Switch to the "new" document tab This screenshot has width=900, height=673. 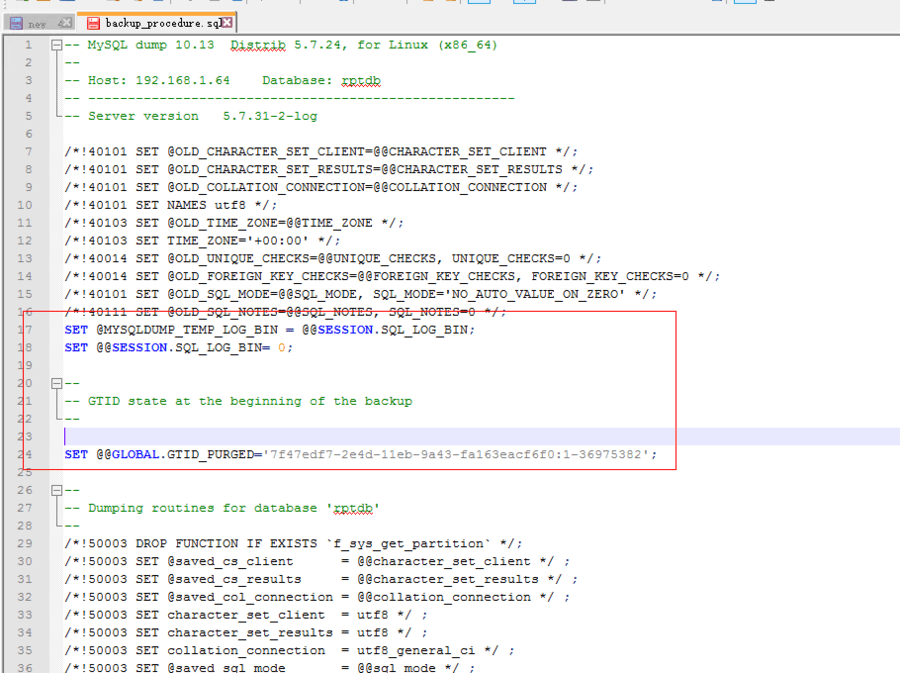coord(37,22)
